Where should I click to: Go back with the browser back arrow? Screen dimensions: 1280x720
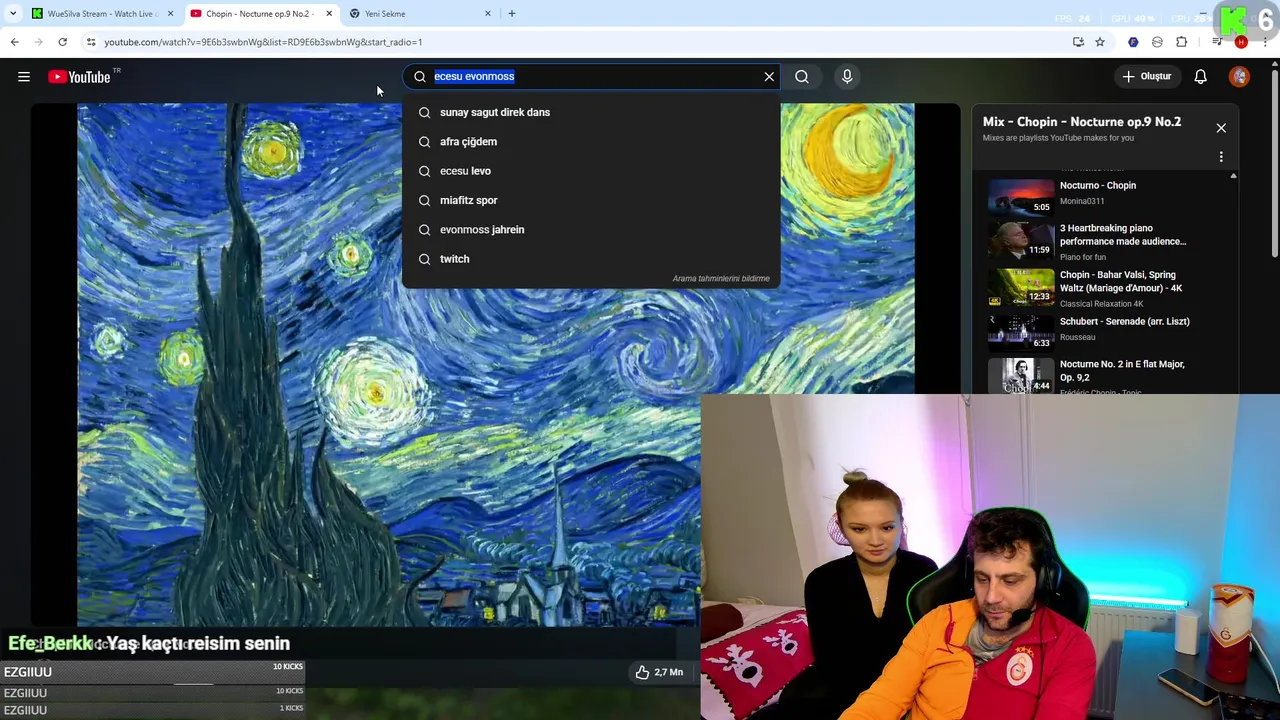[14, 42]
